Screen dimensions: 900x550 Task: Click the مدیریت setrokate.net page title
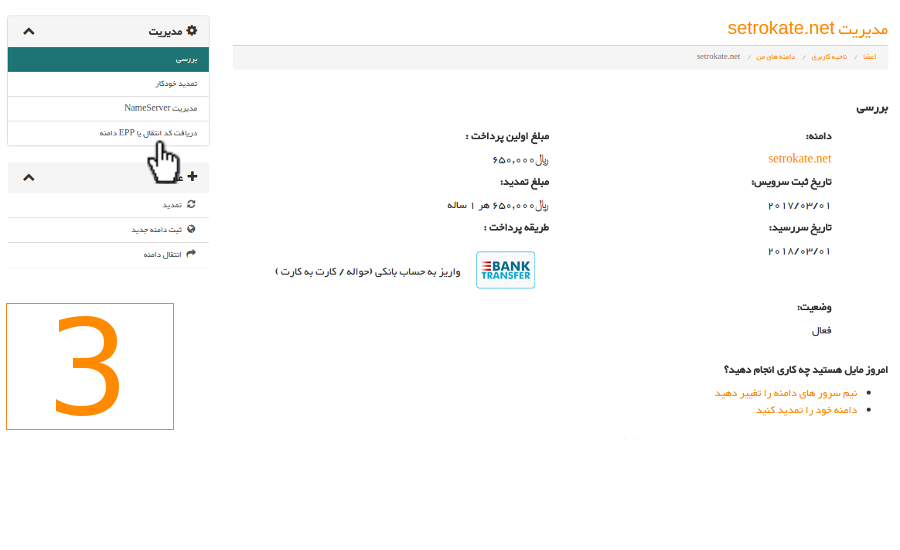808,28
